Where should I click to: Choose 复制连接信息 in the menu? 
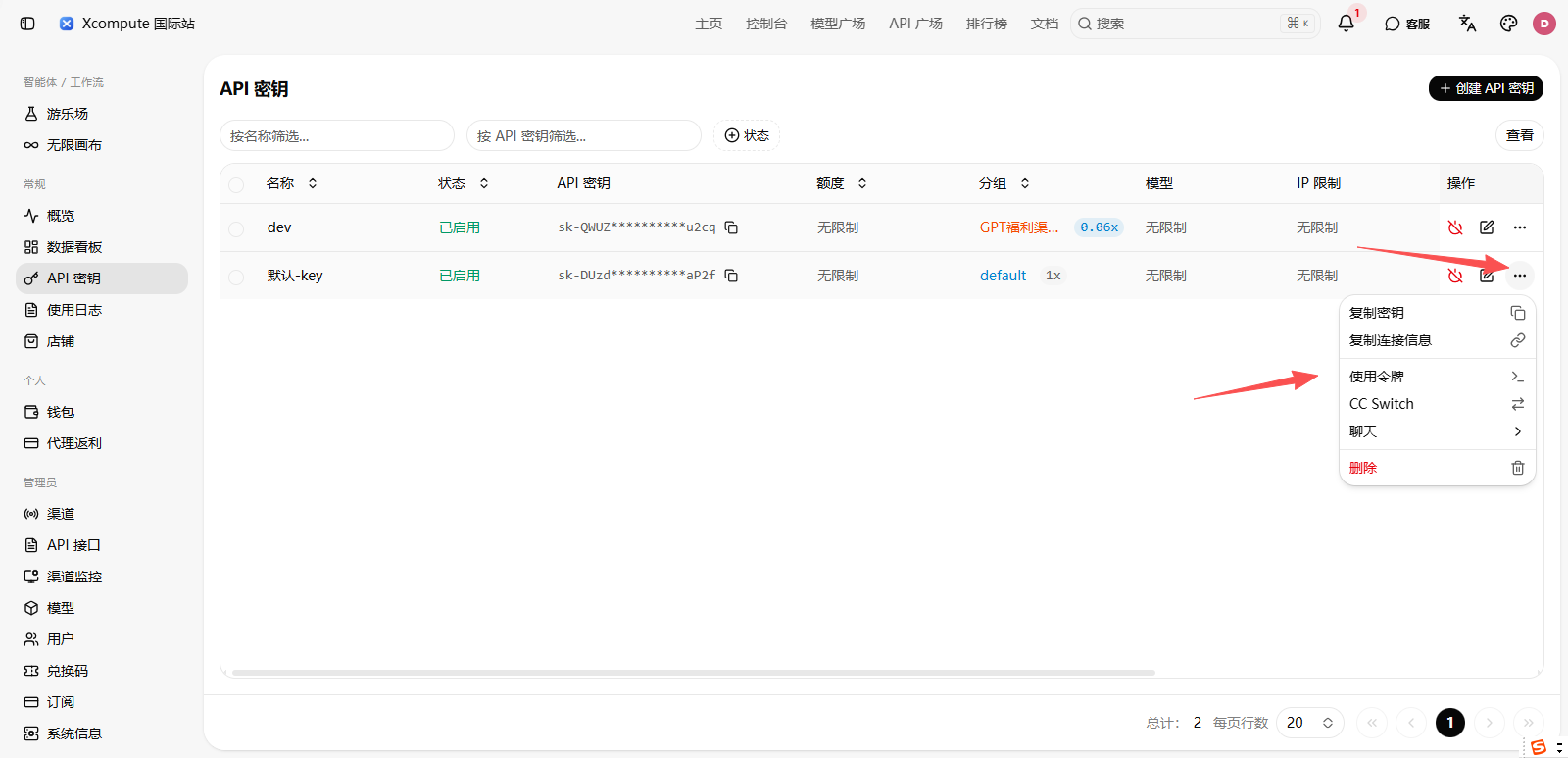(x=1437, y=340)
